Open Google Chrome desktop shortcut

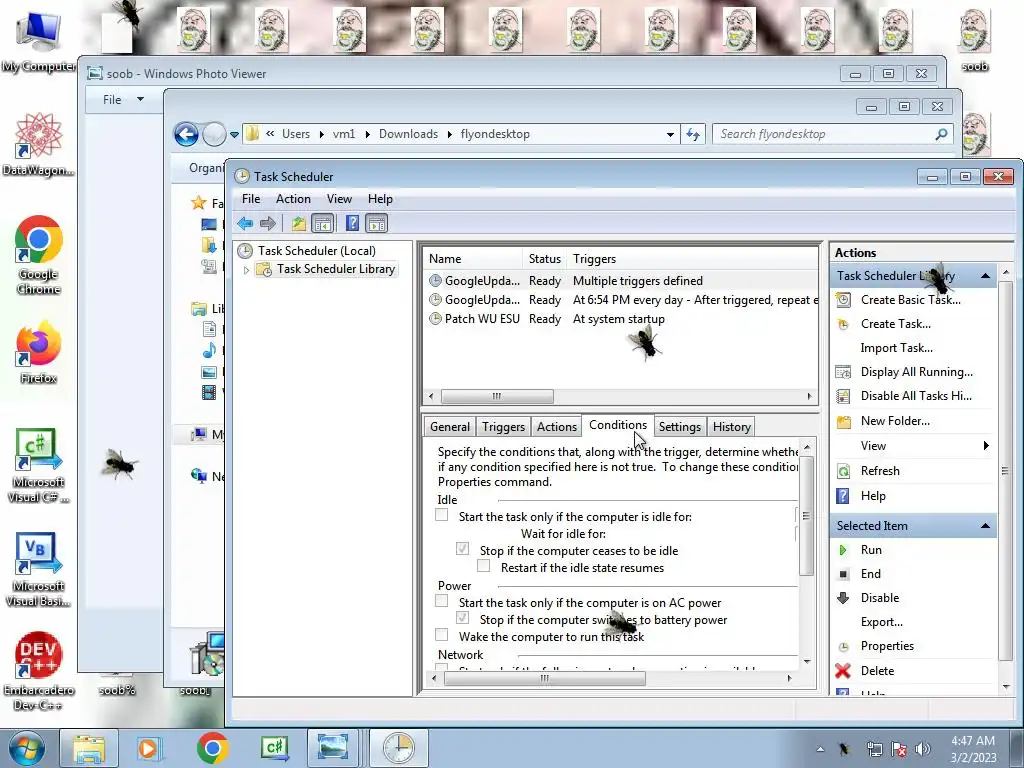coord(39,255)
